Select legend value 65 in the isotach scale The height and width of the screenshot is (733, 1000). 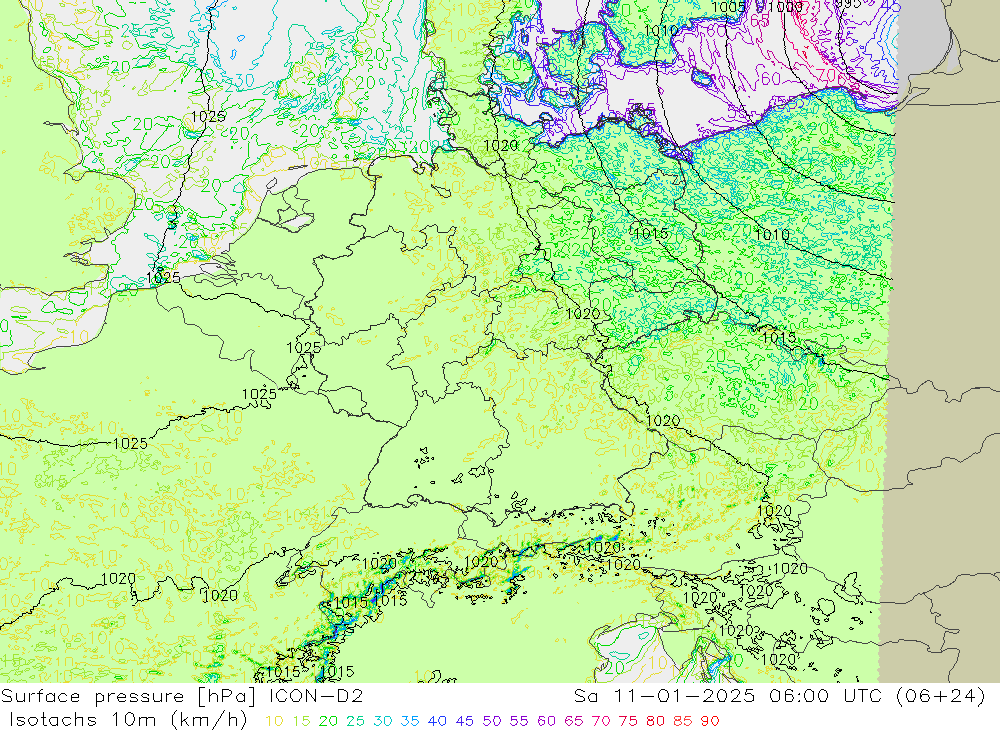pyautogui.click(x=574, y=721)
